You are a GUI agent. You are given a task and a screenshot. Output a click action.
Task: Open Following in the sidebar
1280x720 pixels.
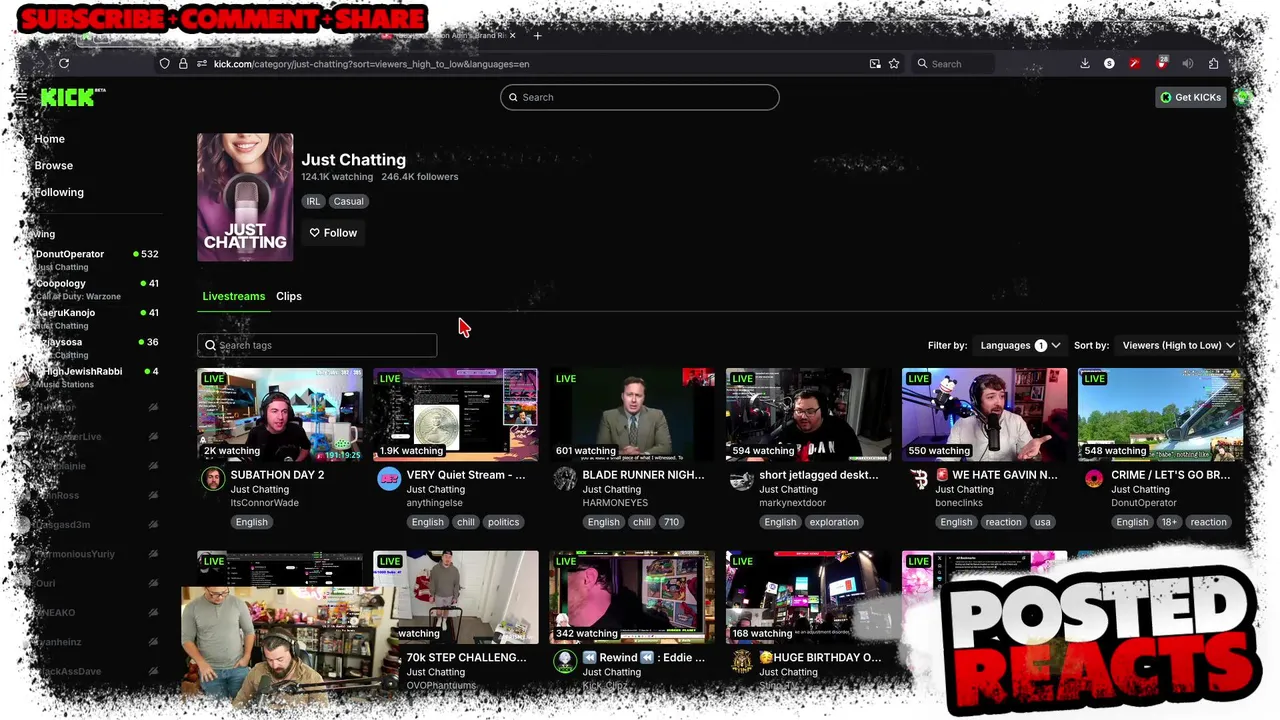(59, 192)
